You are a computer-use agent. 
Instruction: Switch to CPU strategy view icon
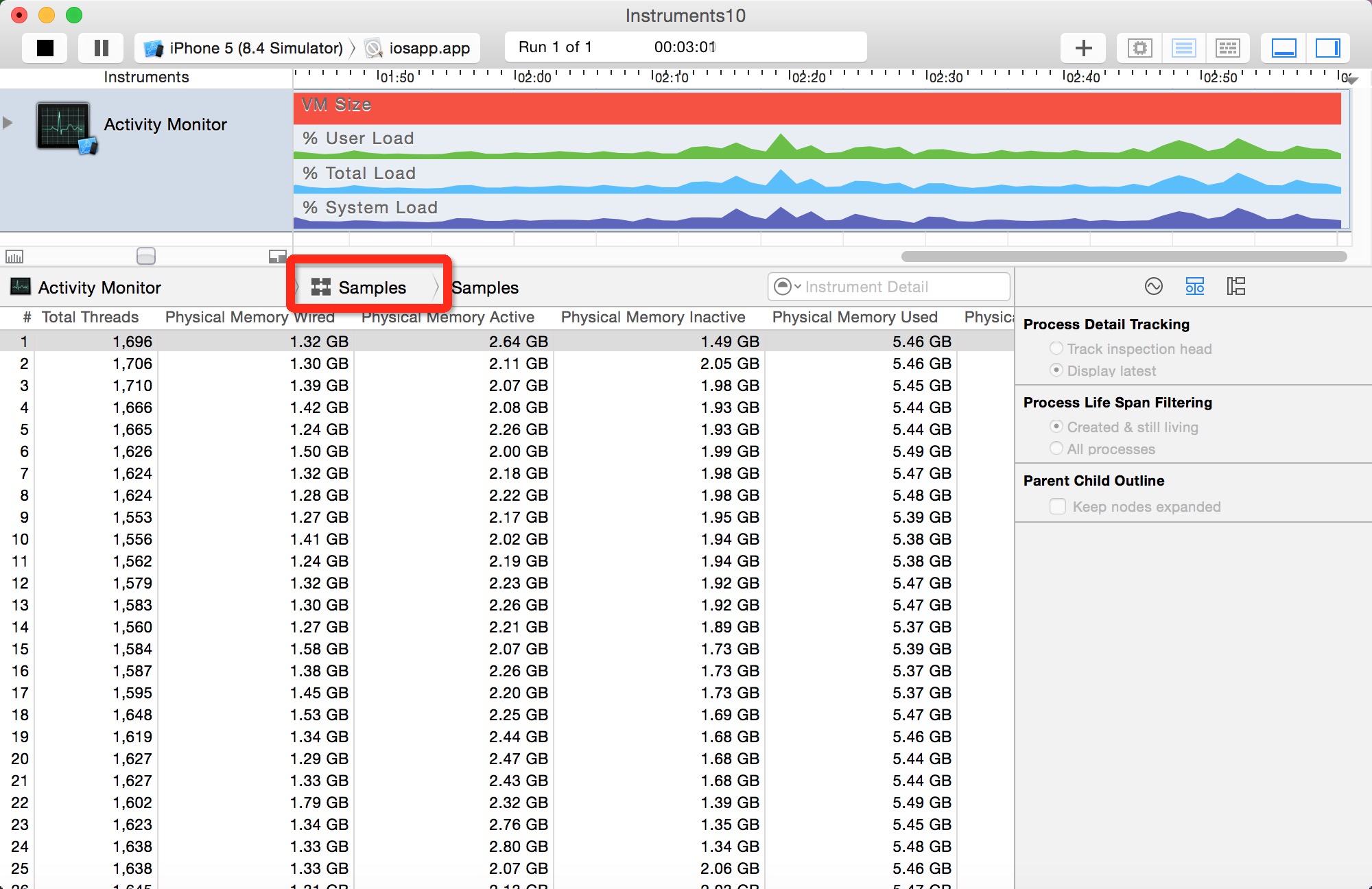click(x=1139, y=48)
